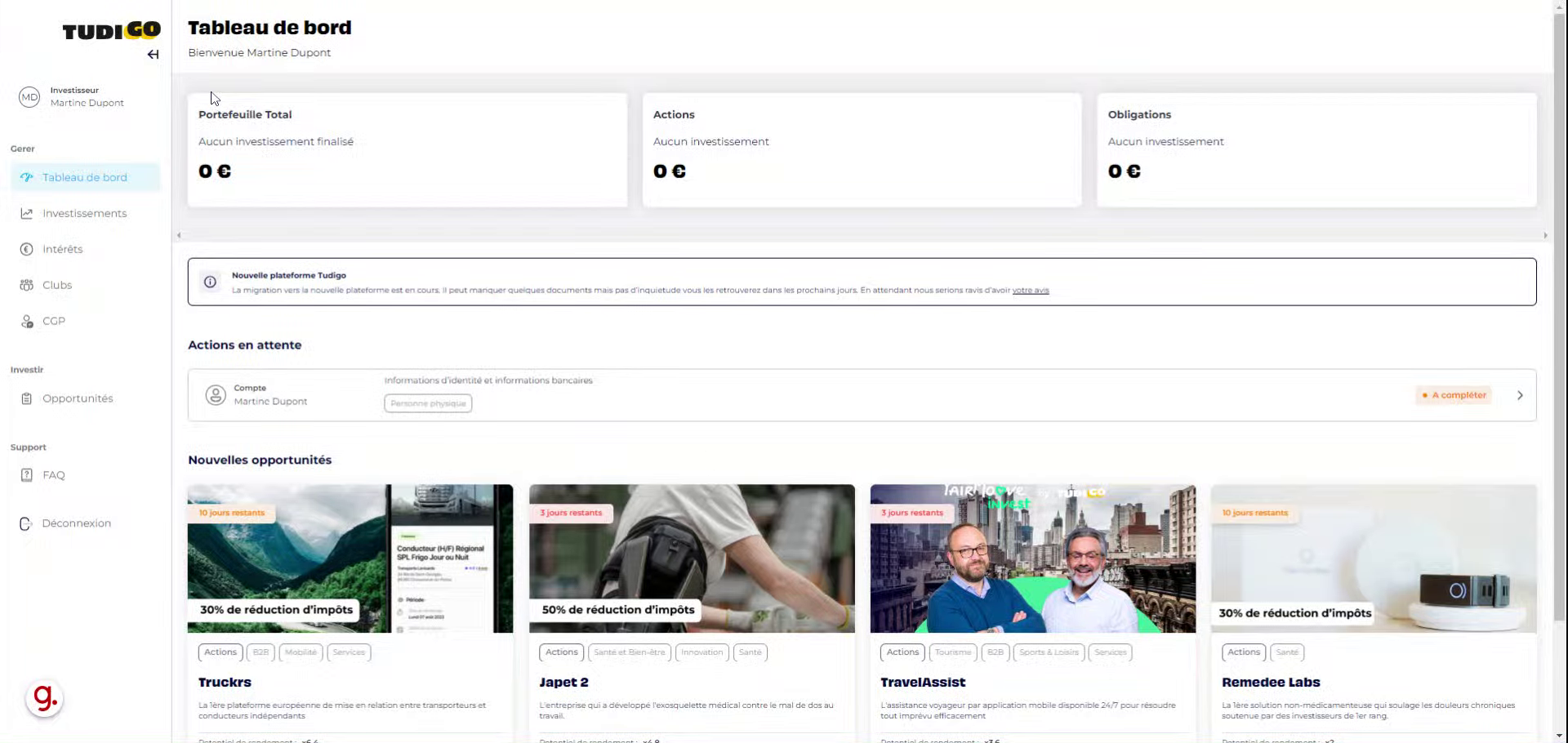Click the Portefeuille Total card

point(408,149)
